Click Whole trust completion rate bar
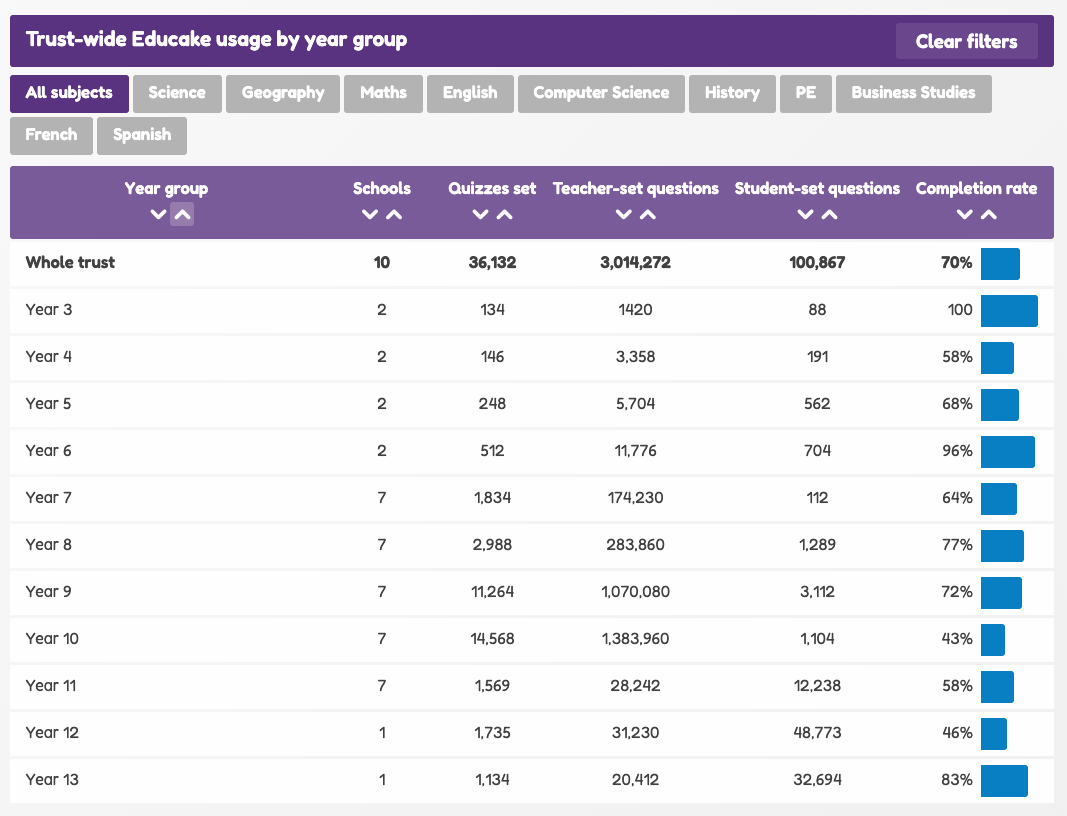This screenshot has height=816, width=1067. (x=1000, y=264)
